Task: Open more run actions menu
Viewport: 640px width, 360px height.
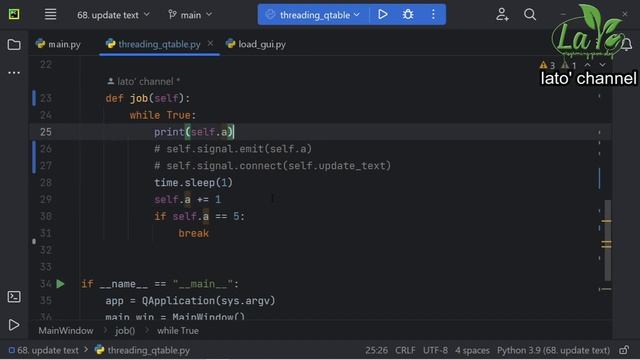Action: pos(433,15)
